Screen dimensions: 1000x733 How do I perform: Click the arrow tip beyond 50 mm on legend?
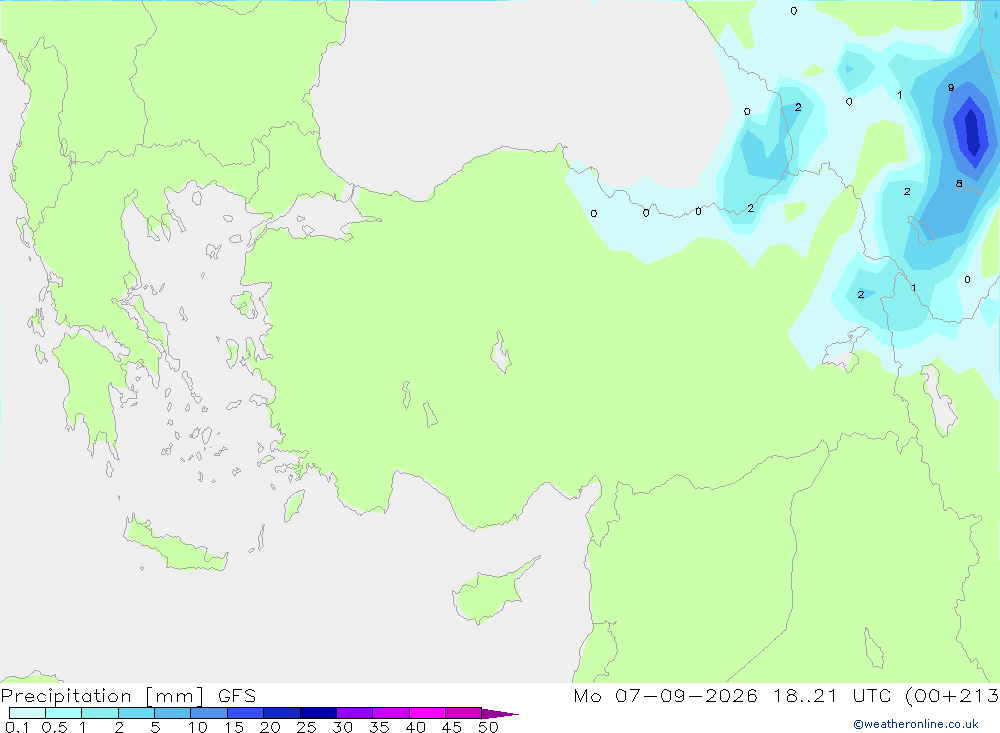click(501, 713)
